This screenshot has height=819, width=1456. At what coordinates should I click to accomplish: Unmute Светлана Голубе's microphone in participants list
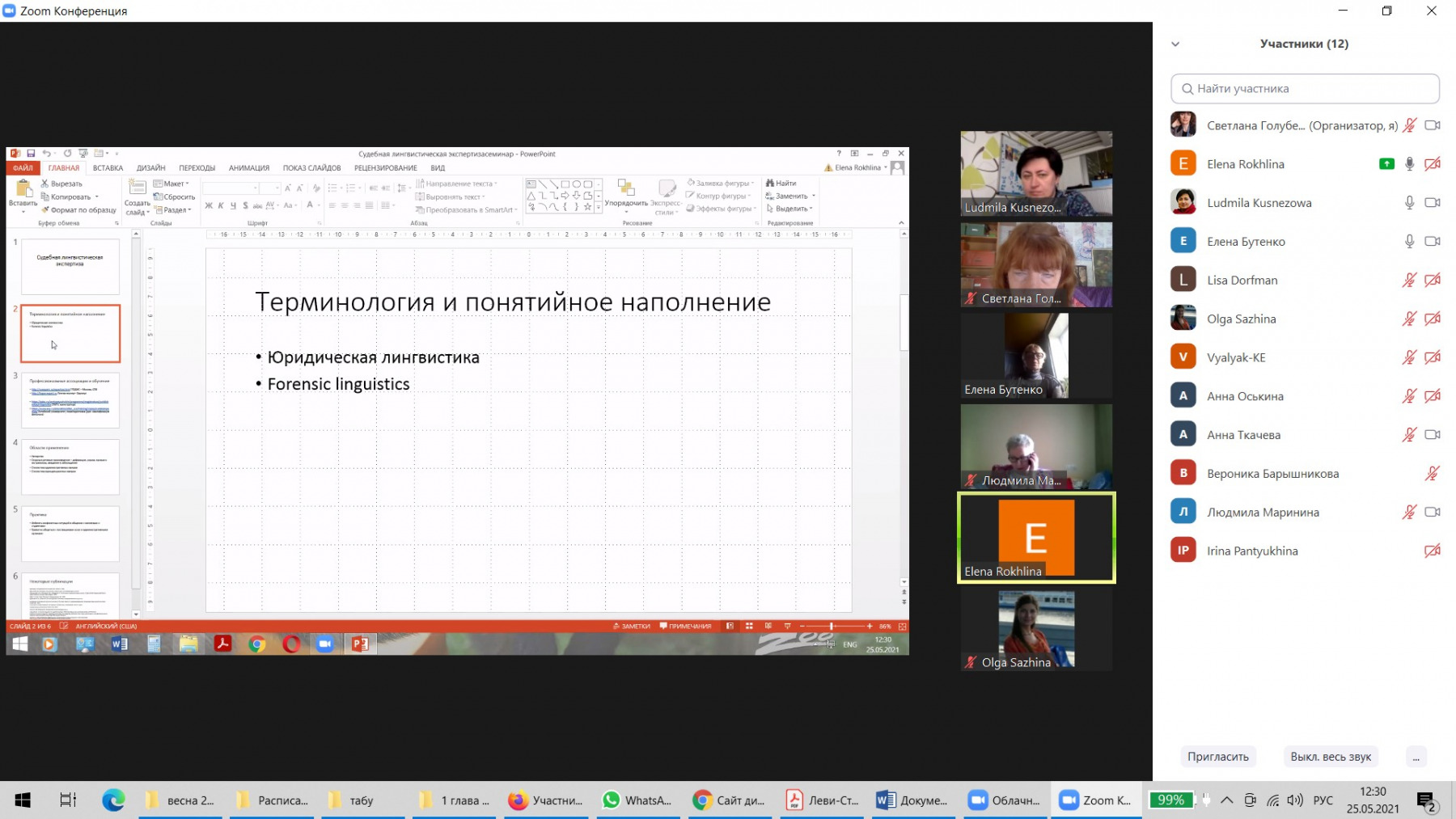pos(1409,125)
